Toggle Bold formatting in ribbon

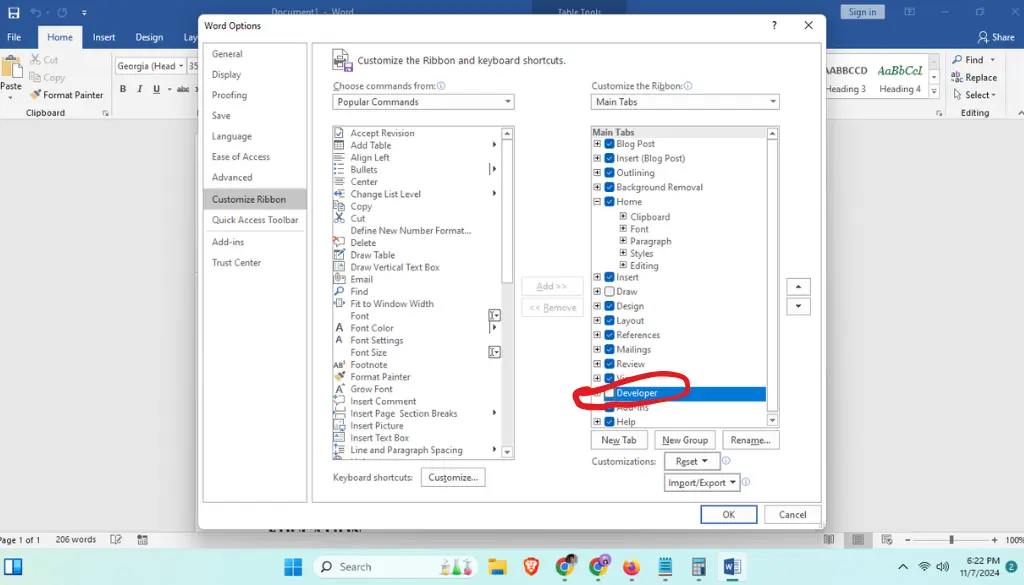(x=123, y=89)
